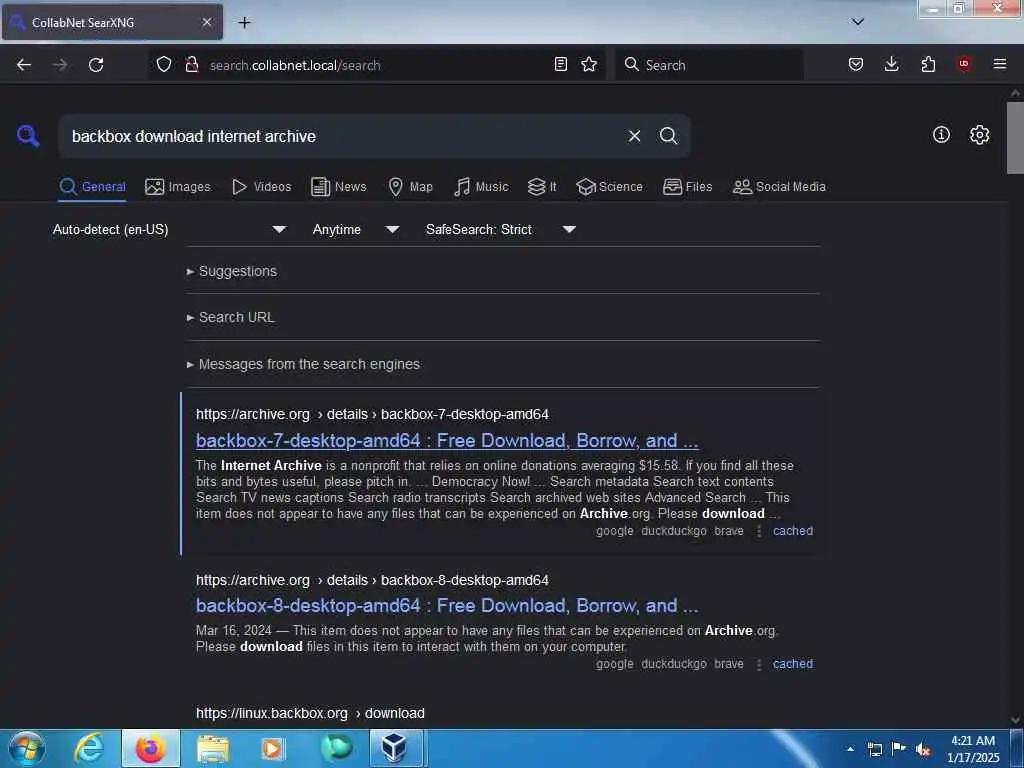1024x768 pixels.
Task: Open the Extensions puzzle icon
Action: coord(928,64)
